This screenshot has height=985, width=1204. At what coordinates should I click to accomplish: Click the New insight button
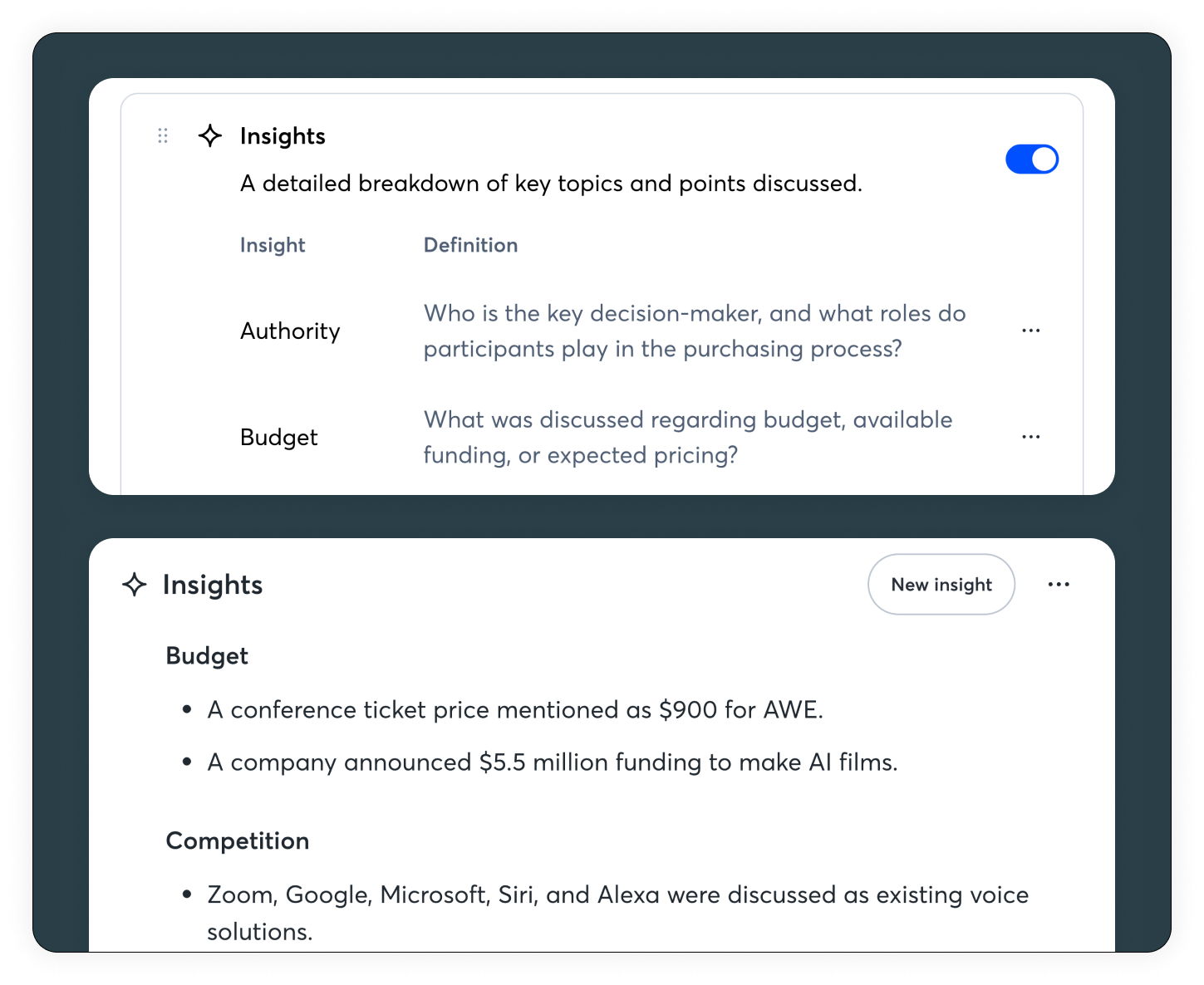pos(941,585)
